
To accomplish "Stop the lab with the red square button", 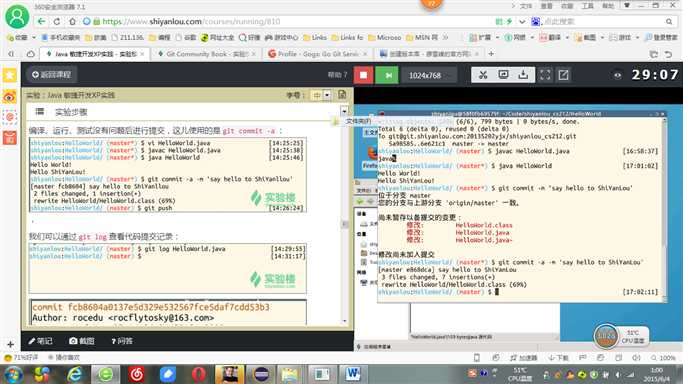I will click(x=363, y=75).
